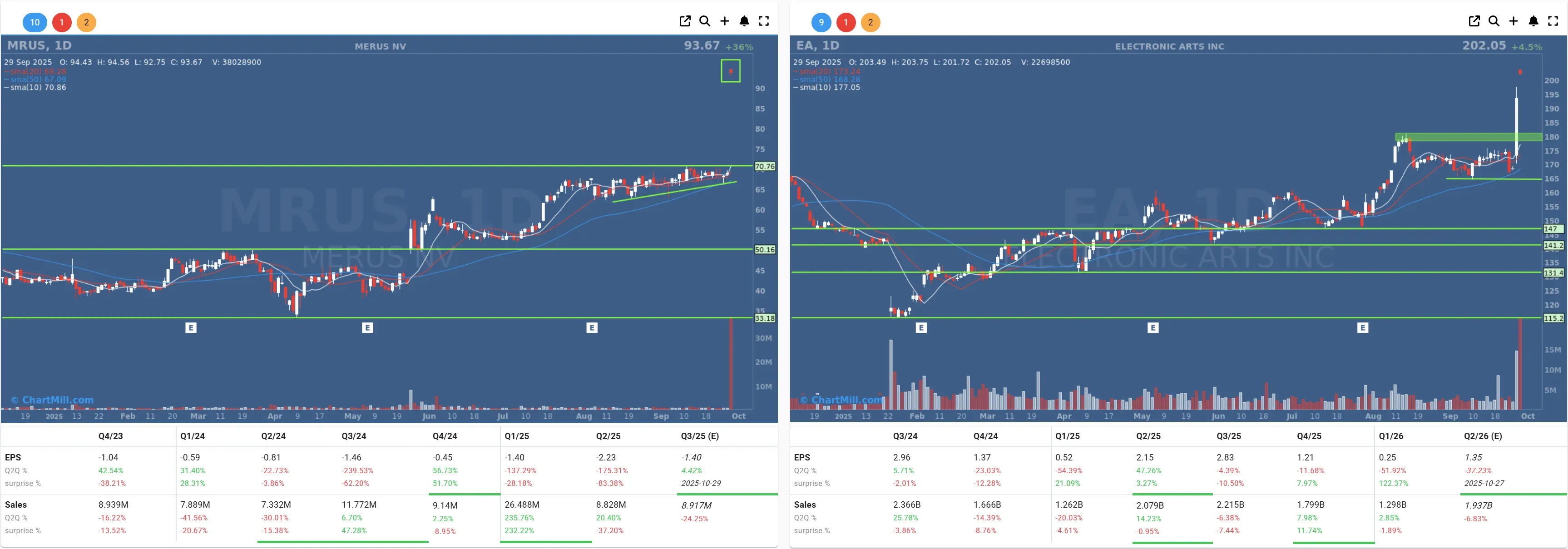The width and height of the screenshot is (1568, 549).
Task: Click the 33.18 price level label
Action: pos(765,318)
